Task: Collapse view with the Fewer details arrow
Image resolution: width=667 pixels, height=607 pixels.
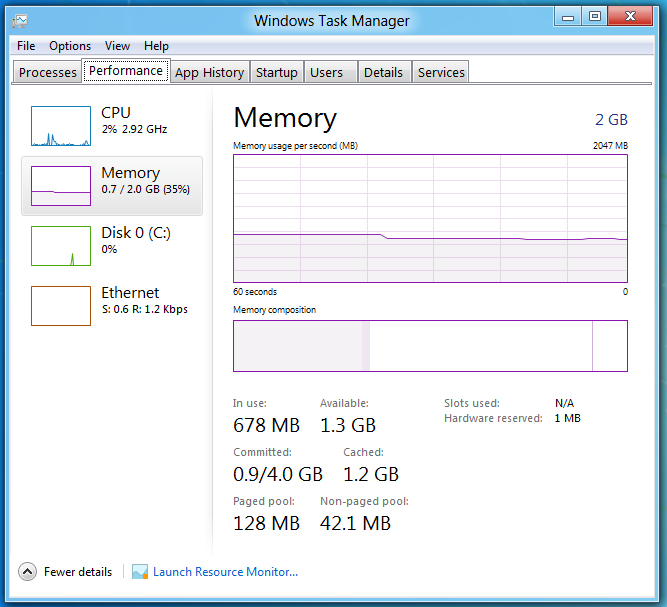Action: point(27,572)
